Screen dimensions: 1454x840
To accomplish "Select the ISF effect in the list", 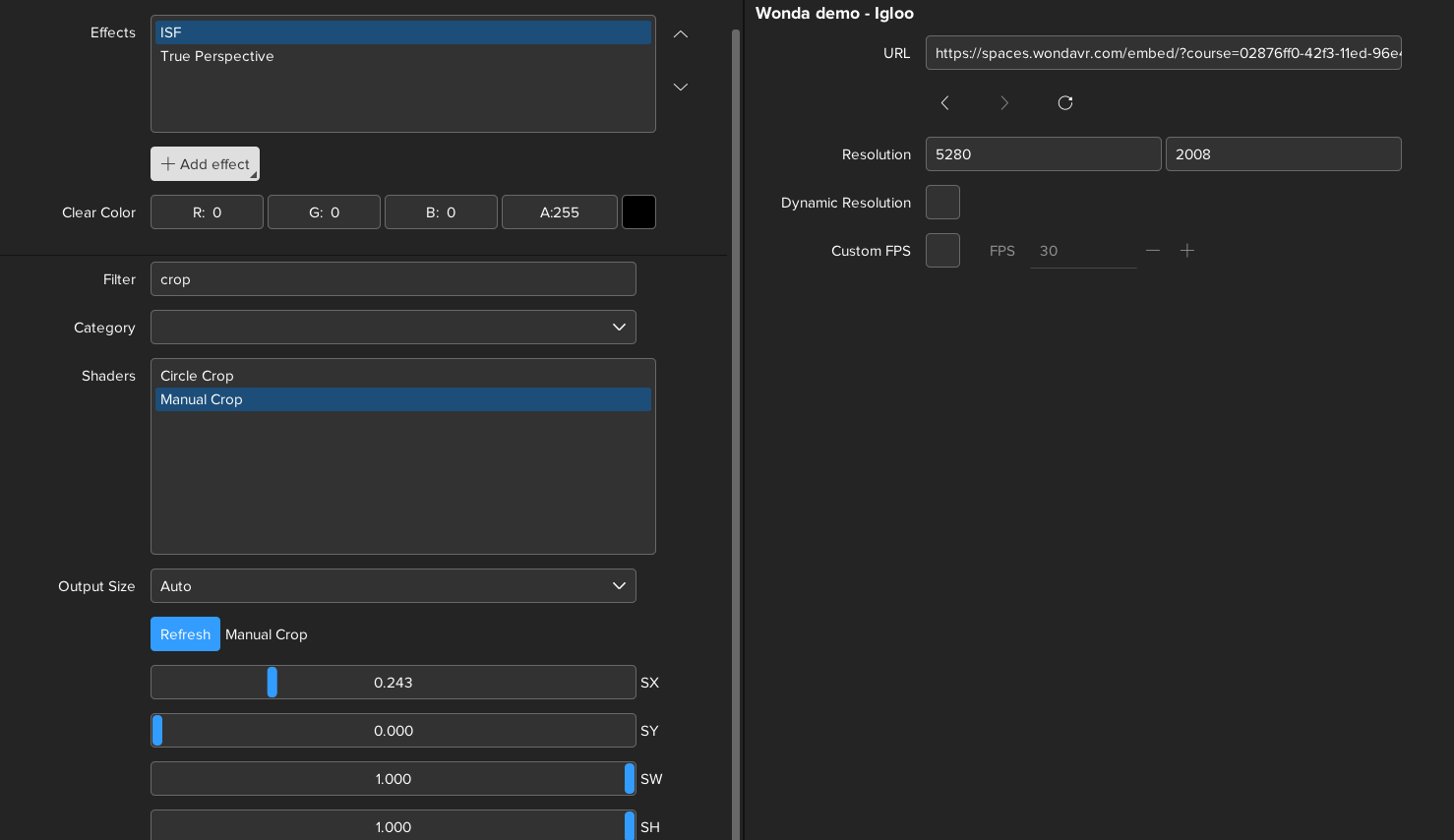I will (x=402, y=32).
